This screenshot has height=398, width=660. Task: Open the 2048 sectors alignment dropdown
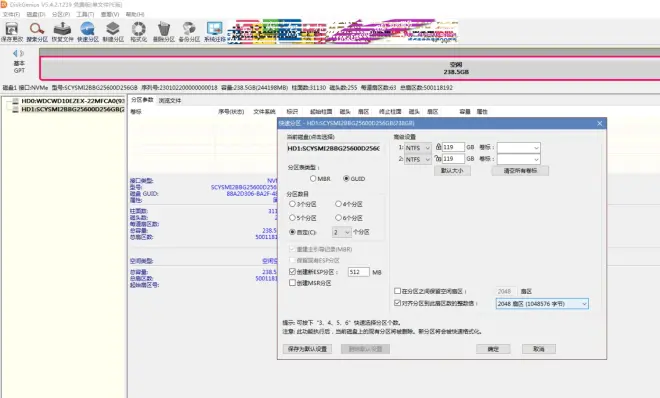click(542, 304)
